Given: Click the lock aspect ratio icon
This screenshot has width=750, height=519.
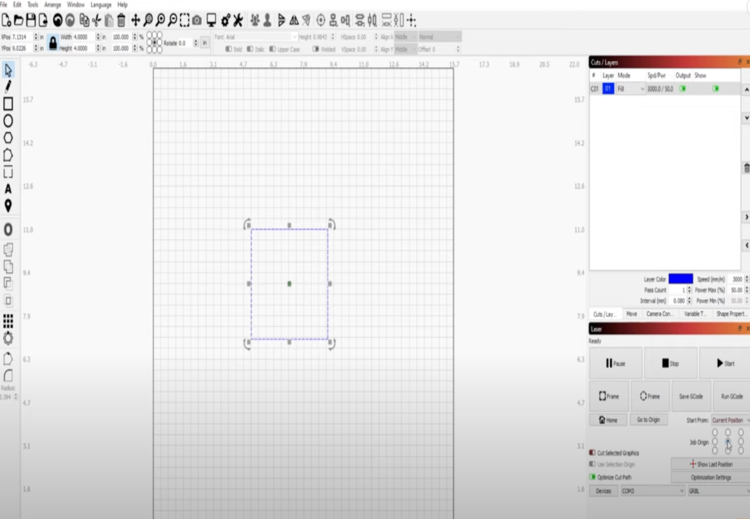Looking at the screenshot, I should [52, 41].
